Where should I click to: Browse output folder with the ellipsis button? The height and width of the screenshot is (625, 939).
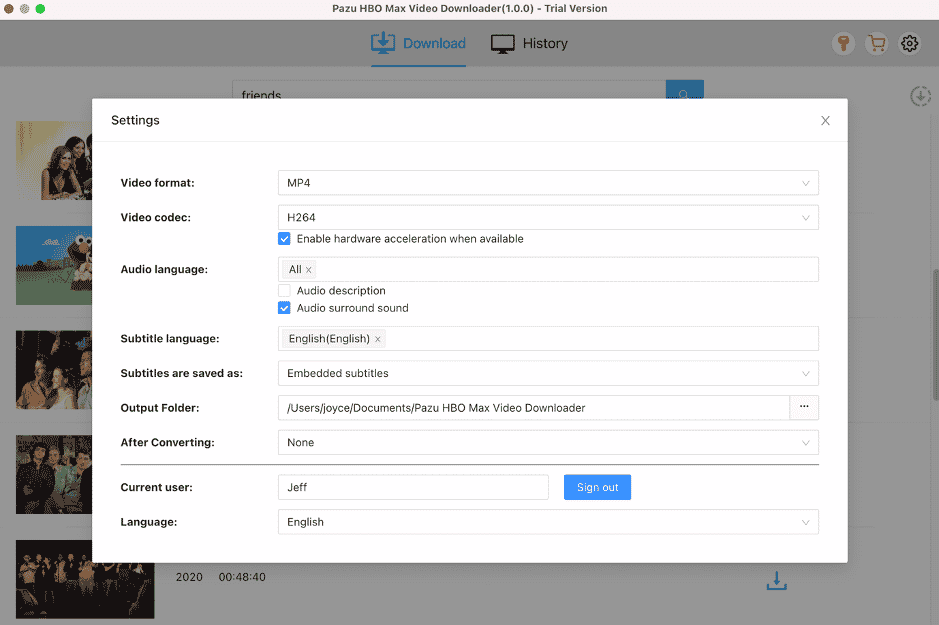point(804,407)
